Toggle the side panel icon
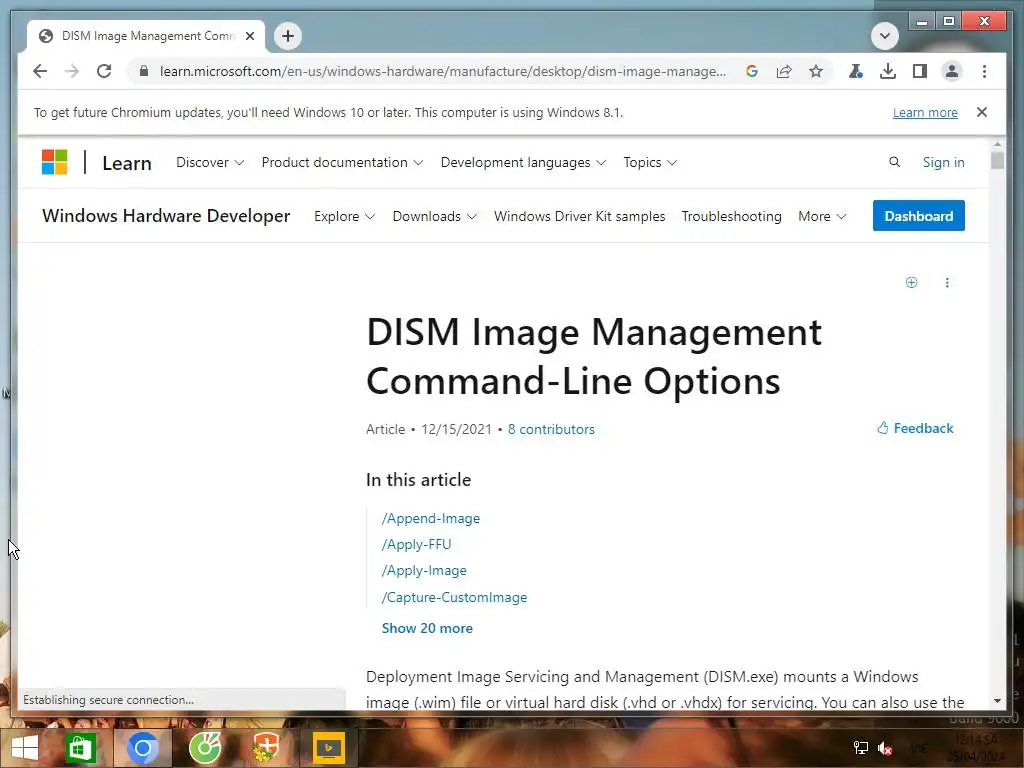Screen dimensions: 1024x768 coord(920,71)
